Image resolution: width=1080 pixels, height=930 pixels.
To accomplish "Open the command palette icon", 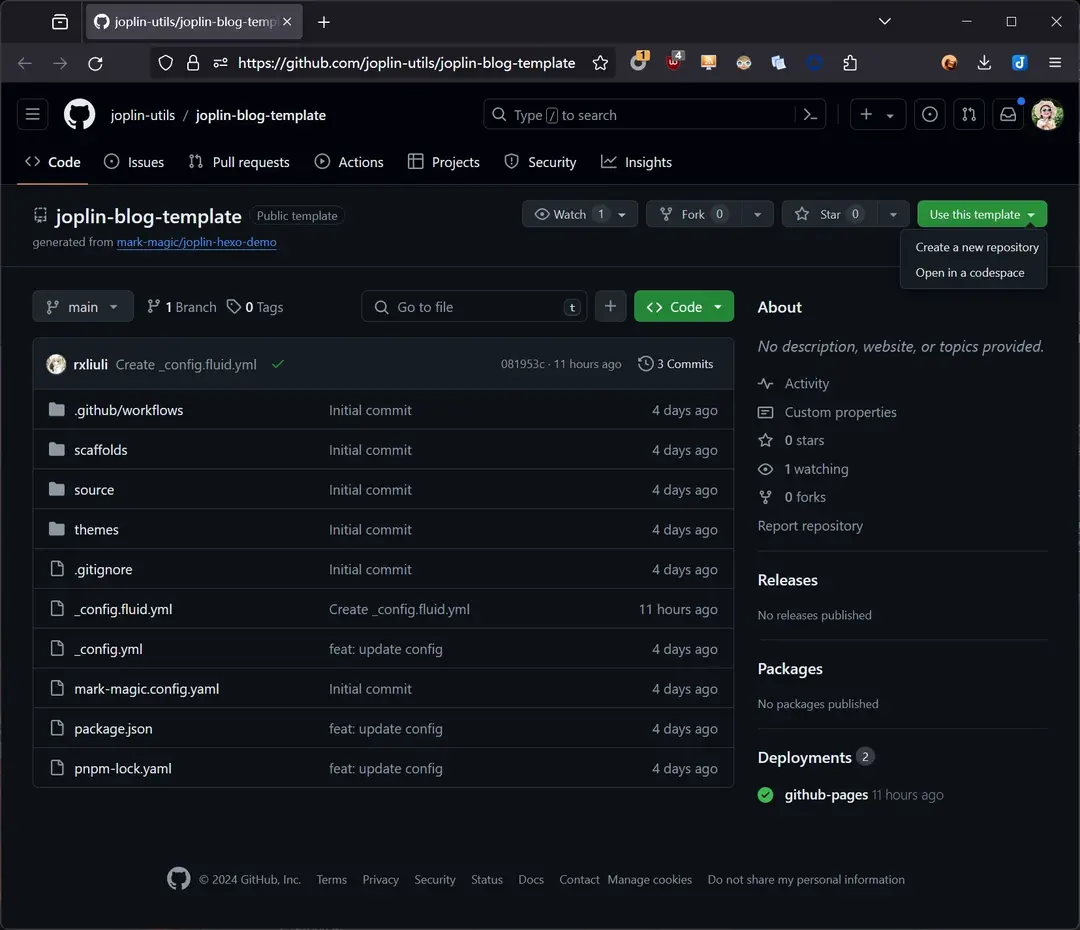I will point(811,115).
